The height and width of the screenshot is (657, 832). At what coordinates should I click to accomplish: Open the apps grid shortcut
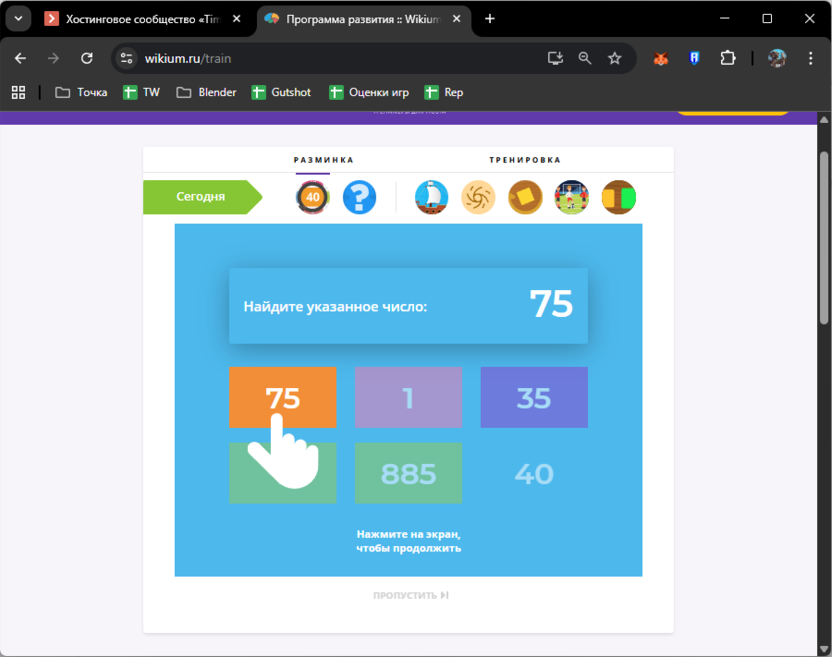pos(19,92)
